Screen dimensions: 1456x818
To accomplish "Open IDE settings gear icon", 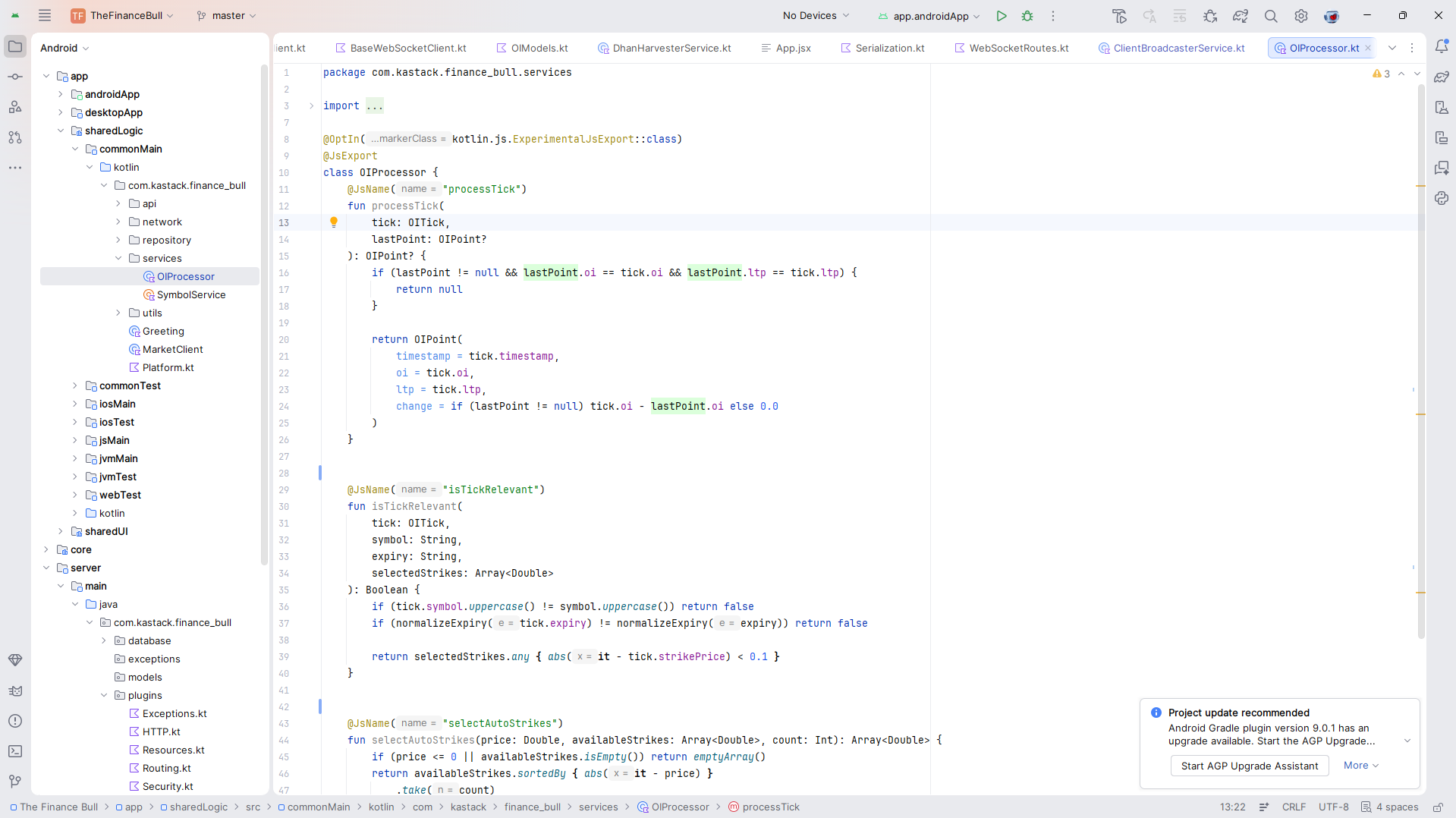I will [1301, 16].
